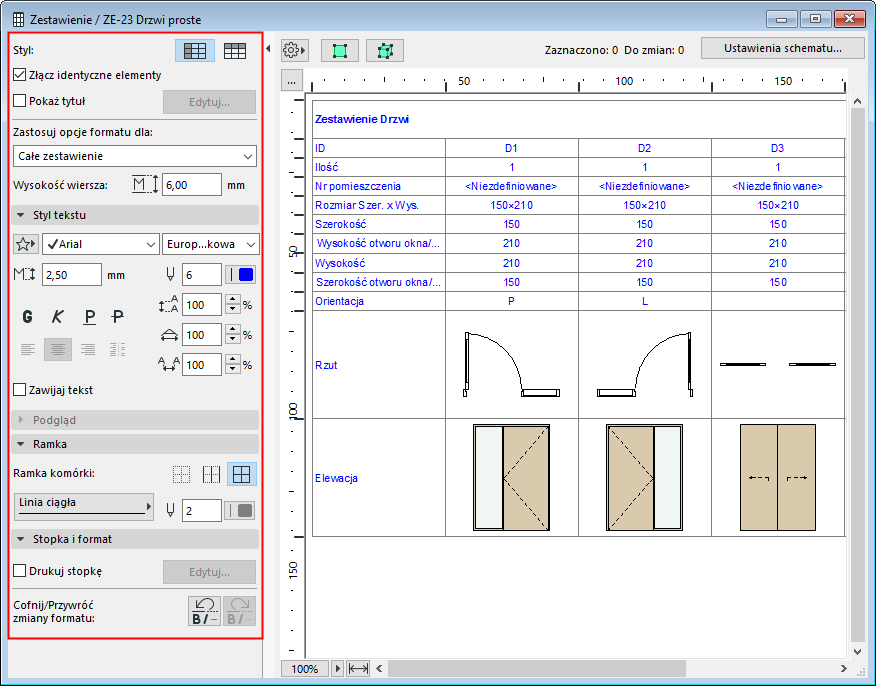Viewport: 876px width, 686px height.
Task: Open the Arial font dropdown
Action: coord(100,244)
